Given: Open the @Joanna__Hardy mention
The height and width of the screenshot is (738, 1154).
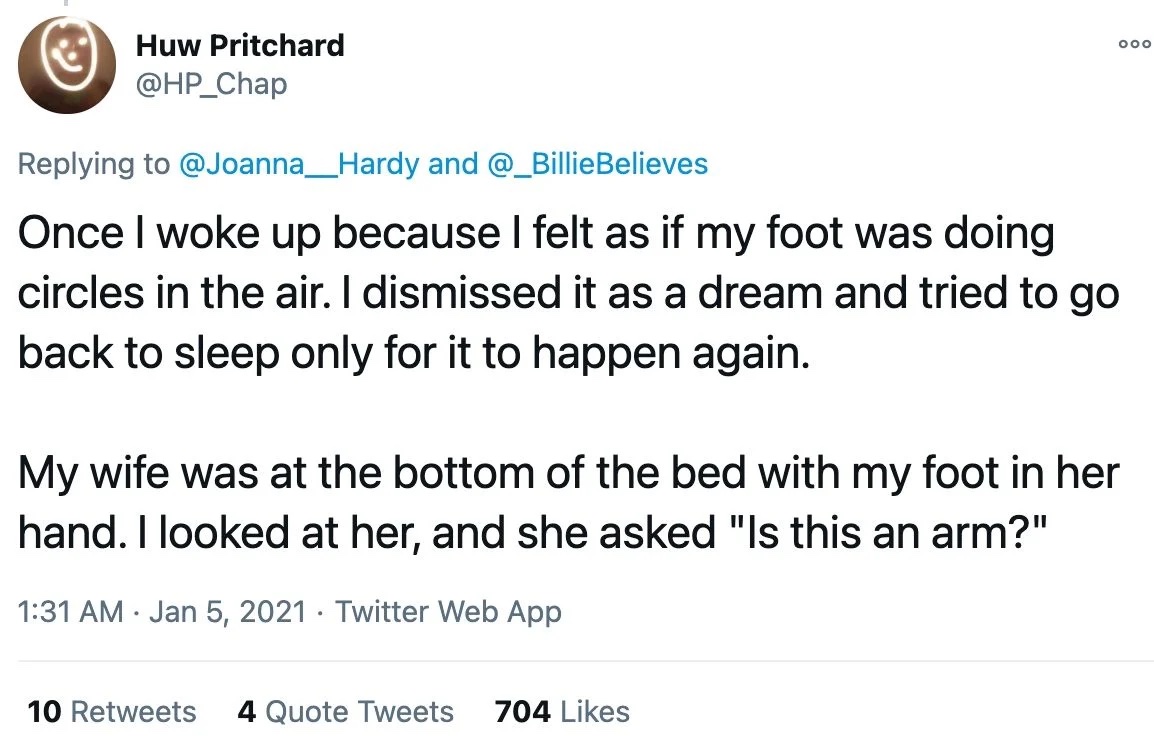Looking at the screenshot, I should [x=299, y=163].
